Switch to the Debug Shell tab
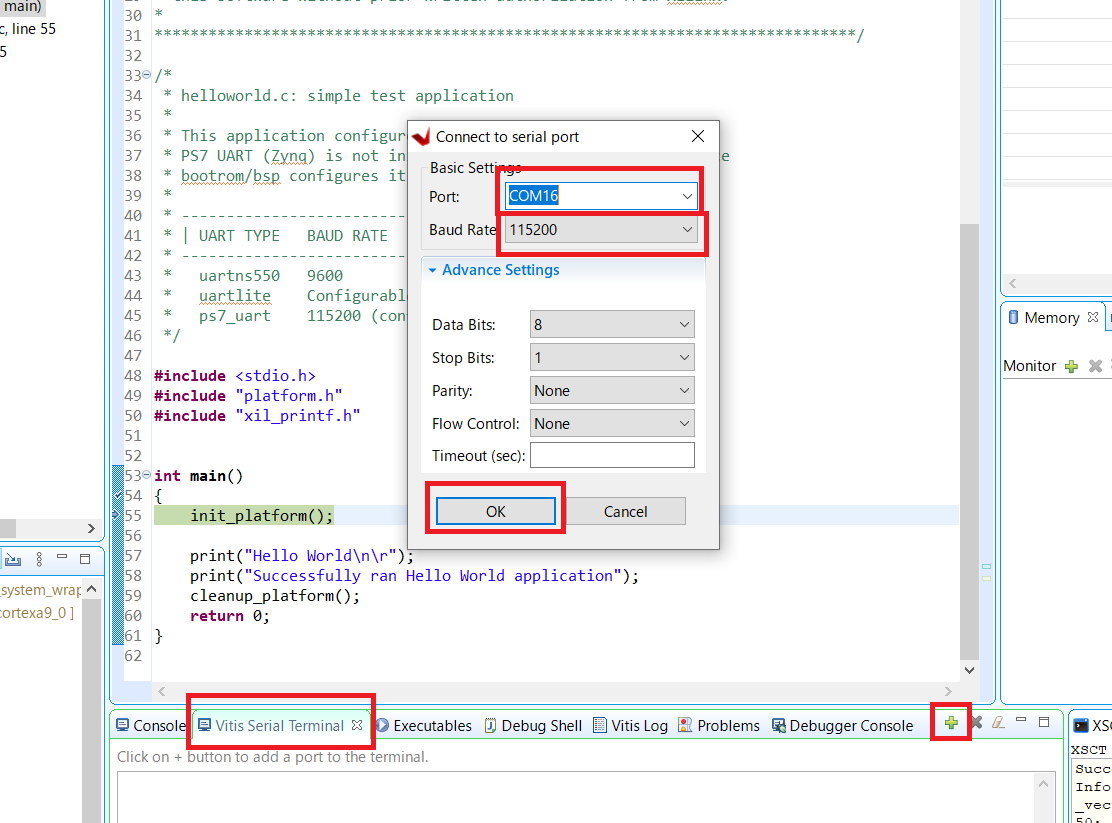Viewport: 1112px width, 823px height. point(533,726)
